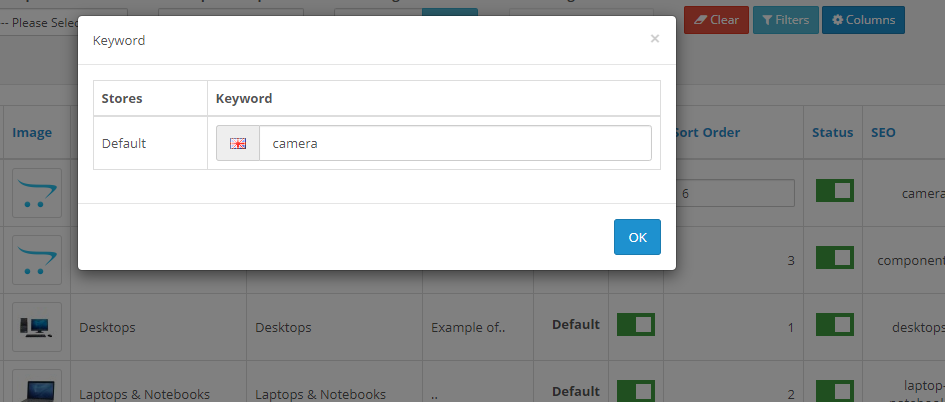
Task: Open the Columns settings
Action: coord(863,20)
